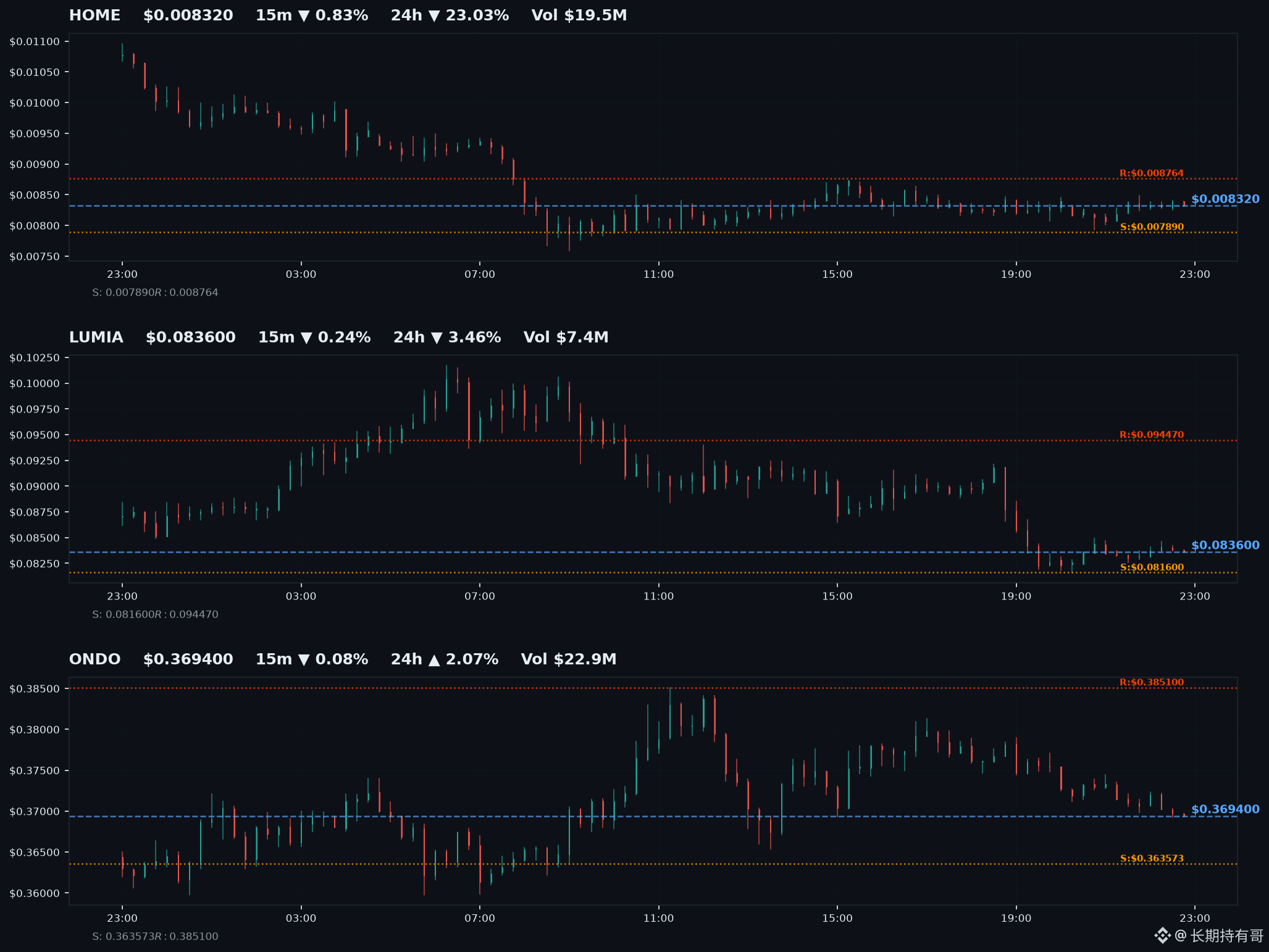Click the R:$0.008764 resistance label
The image size is (1269, 952).
[1152, 173]
